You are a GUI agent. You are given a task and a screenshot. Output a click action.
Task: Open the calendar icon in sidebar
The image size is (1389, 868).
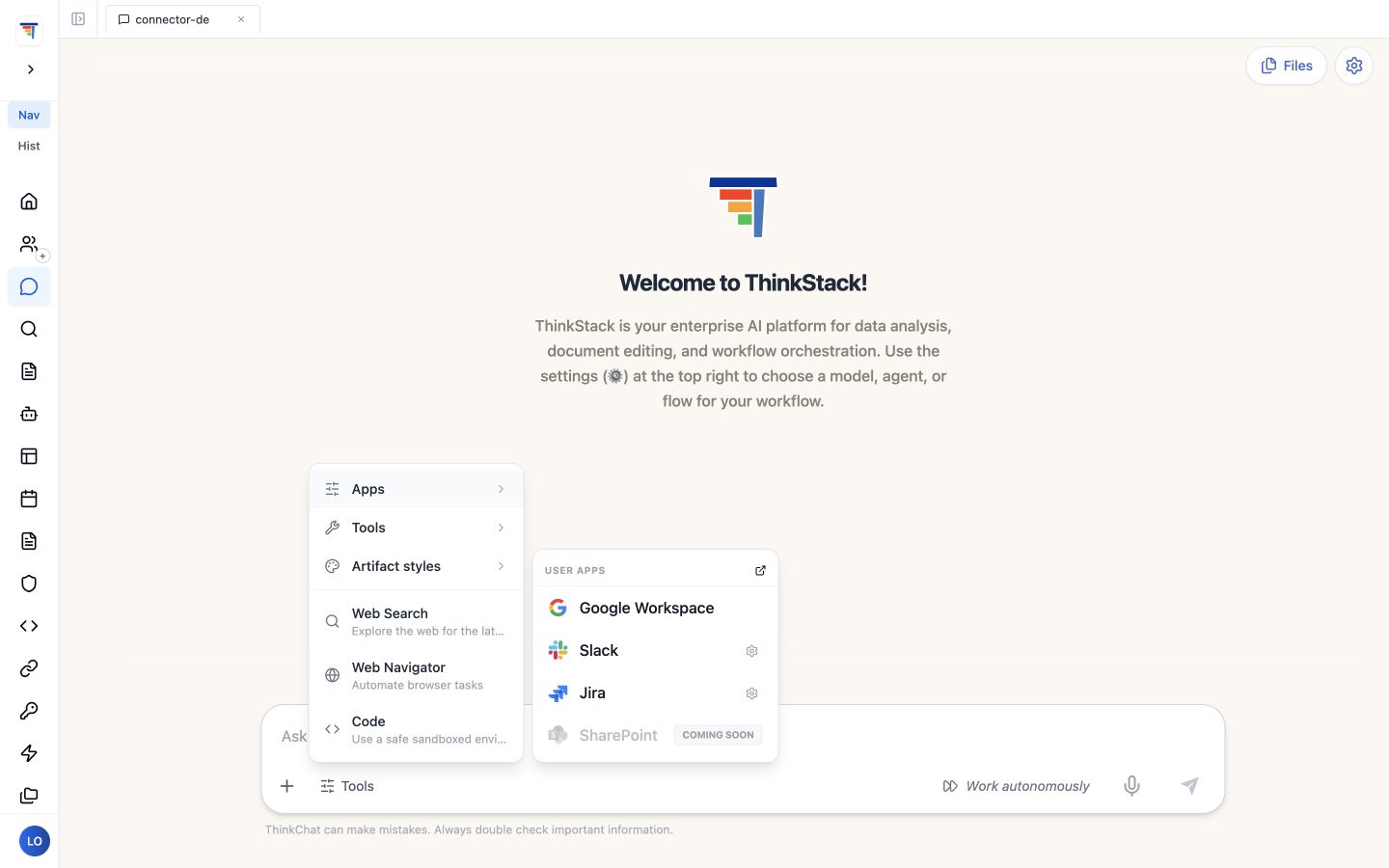point(29,499)
